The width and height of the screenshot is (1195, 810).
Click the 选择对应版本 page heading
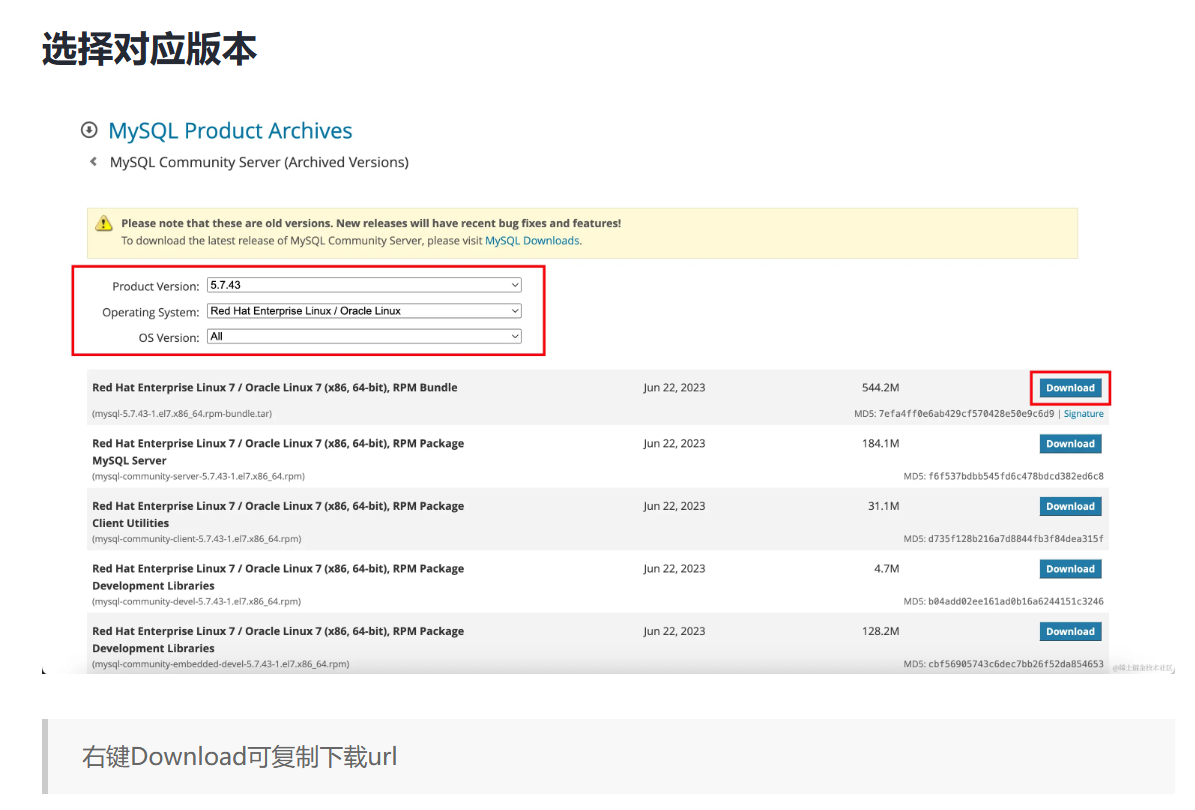150,49
